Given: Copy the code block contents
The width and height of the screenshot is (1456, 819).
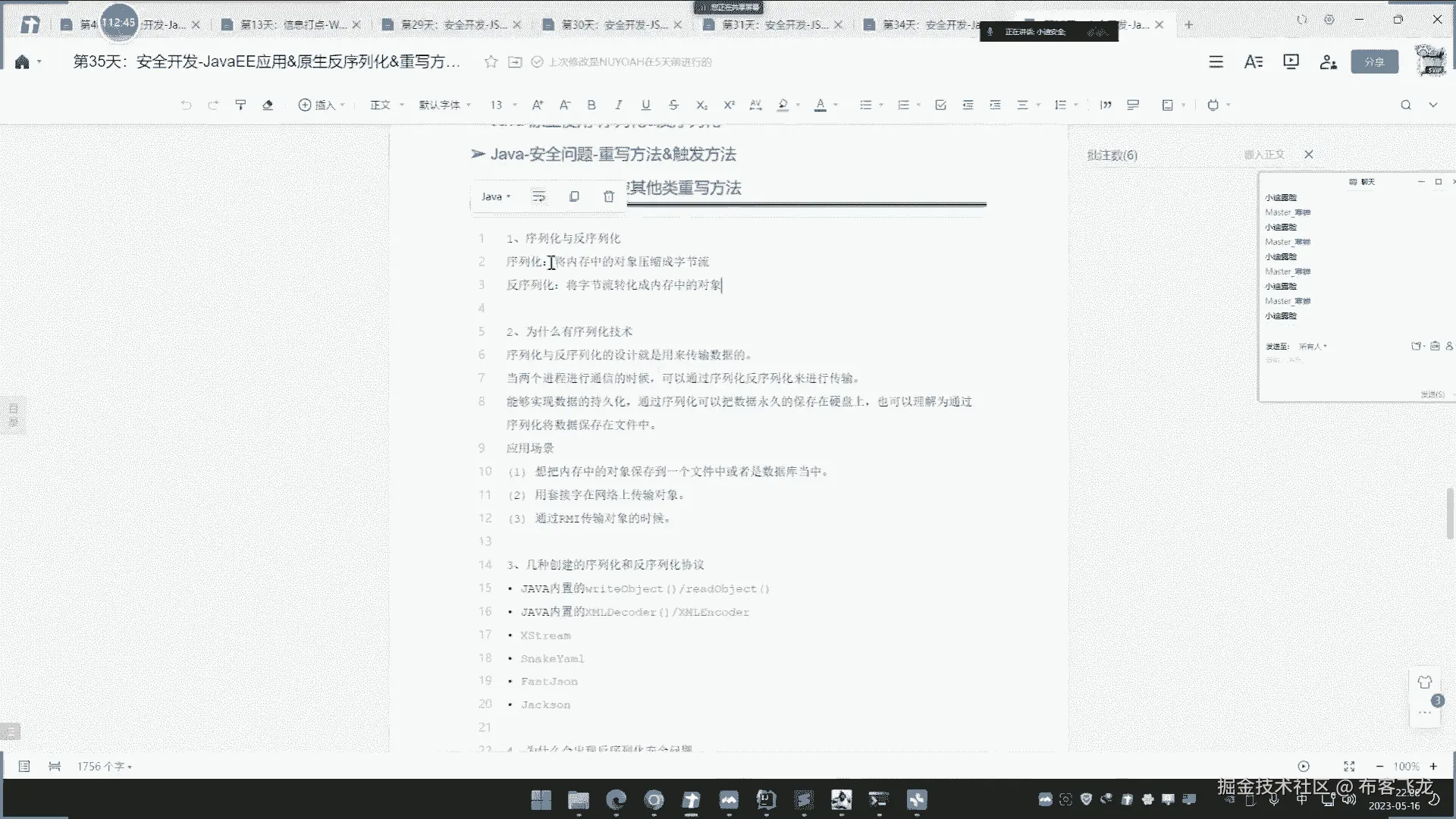Looking at the screenshot, I should [x=574, y=196].
